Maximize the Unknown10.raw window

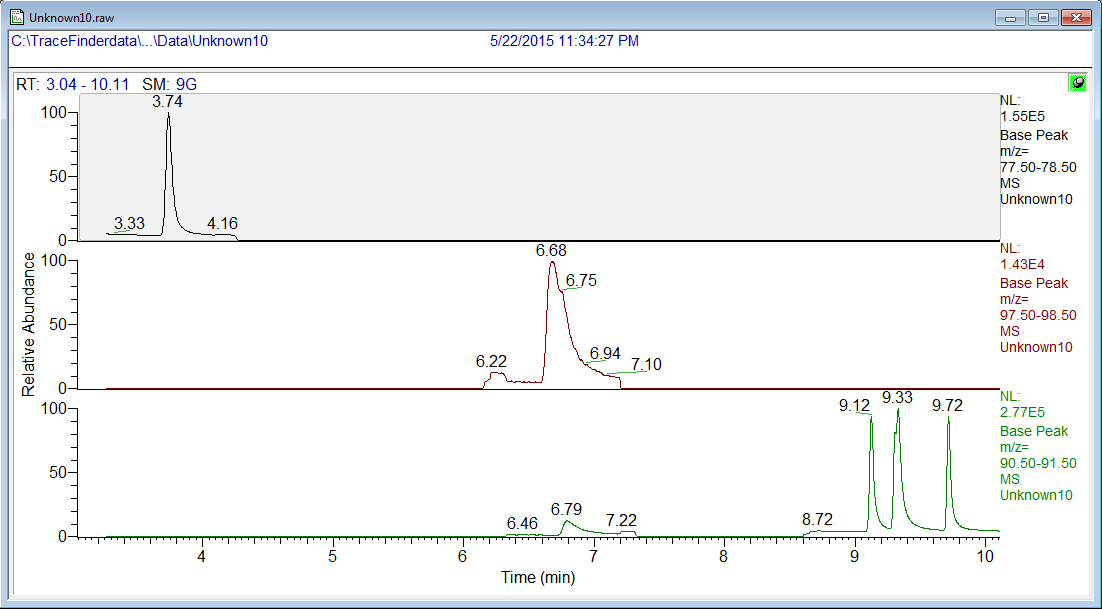pos(1043,17)
